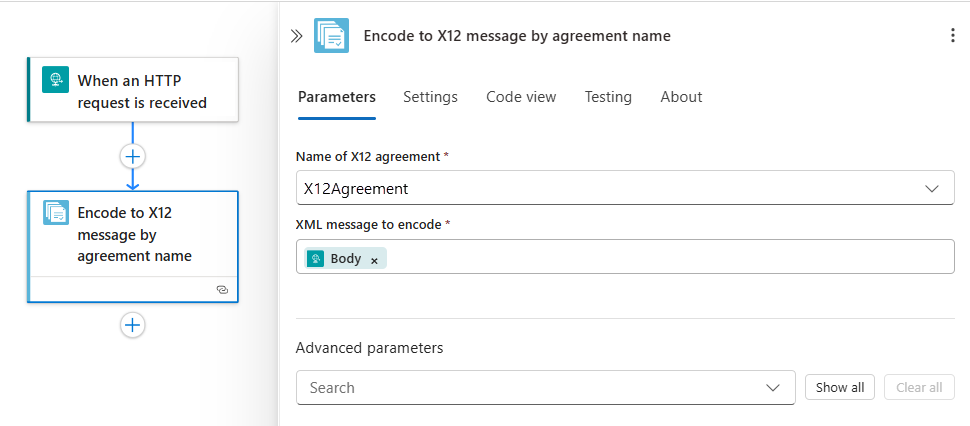
Task: Expand the Advanced parameters search dropdown
Action: pyautogui.click(x=772, y=387)
